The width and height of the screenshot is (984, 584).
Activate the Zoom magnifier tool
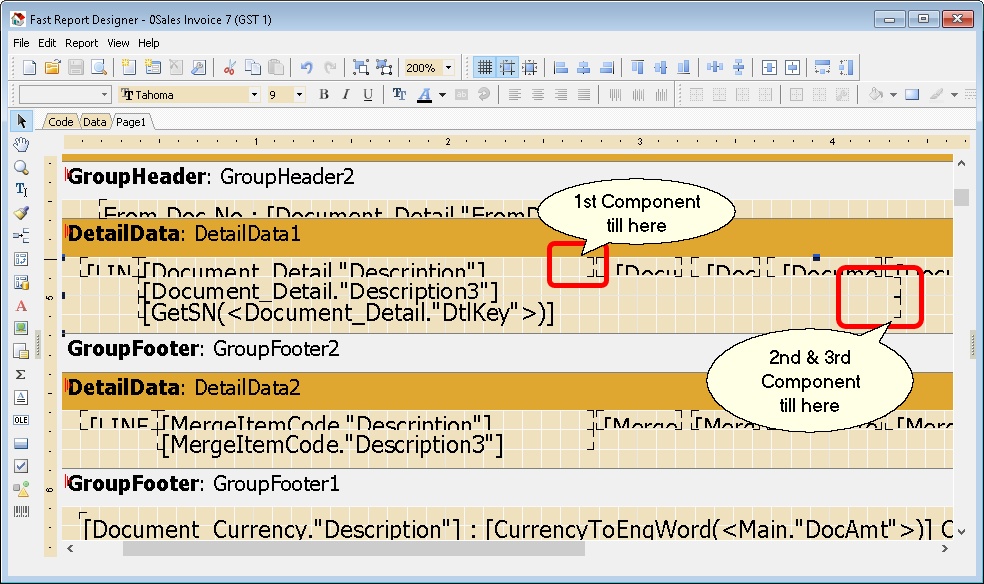[x=22, y=167]
